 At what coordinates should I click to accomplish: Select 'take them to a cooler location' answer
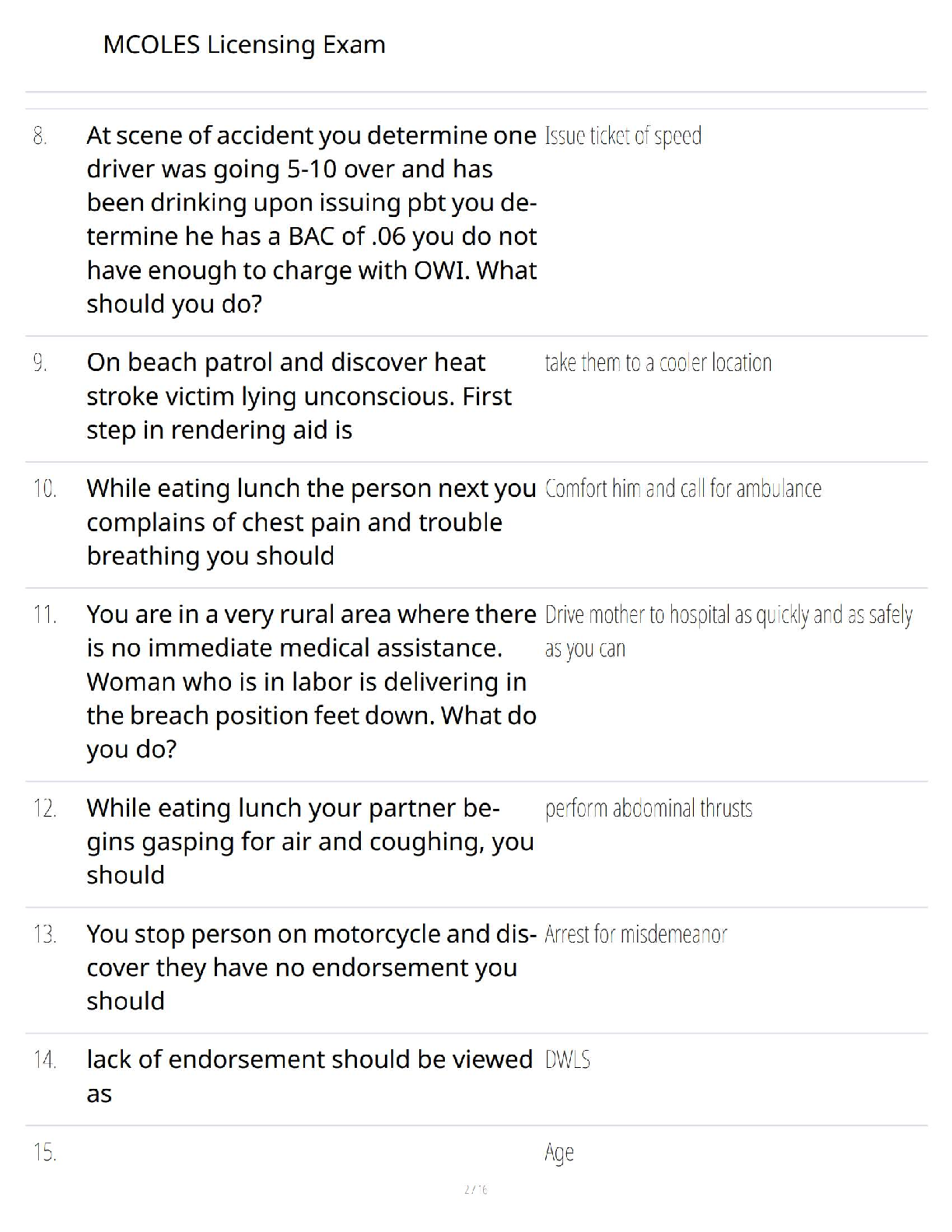(x=658, y=363)
